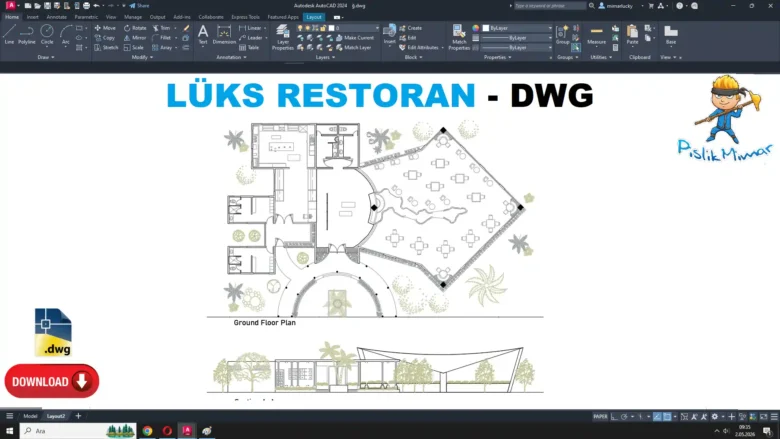780x439 pixels.
Task: Expand the Groups panel
Action: tap(568, 58)
